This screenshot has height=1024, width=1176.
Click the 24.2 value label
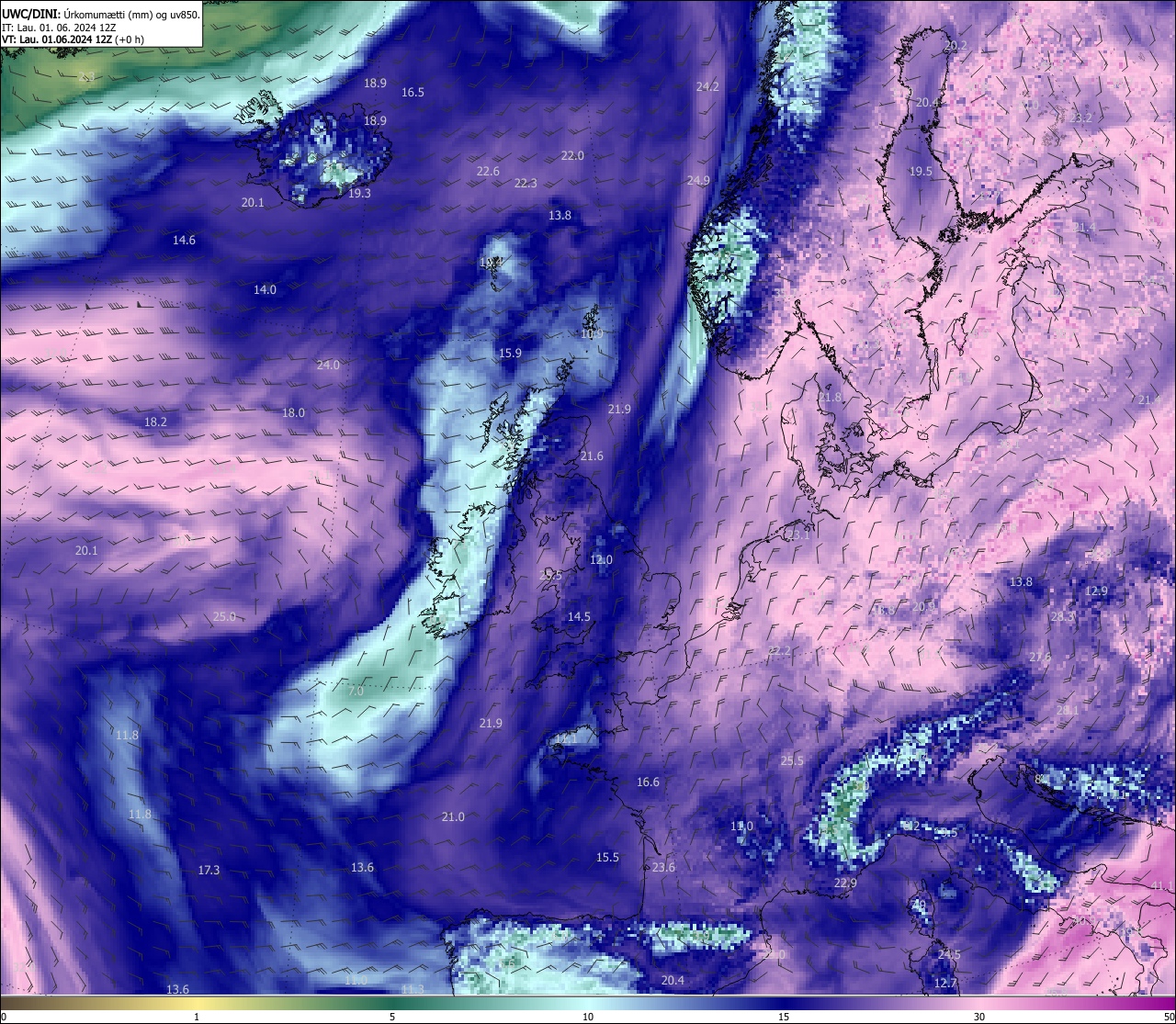(707, 86)
